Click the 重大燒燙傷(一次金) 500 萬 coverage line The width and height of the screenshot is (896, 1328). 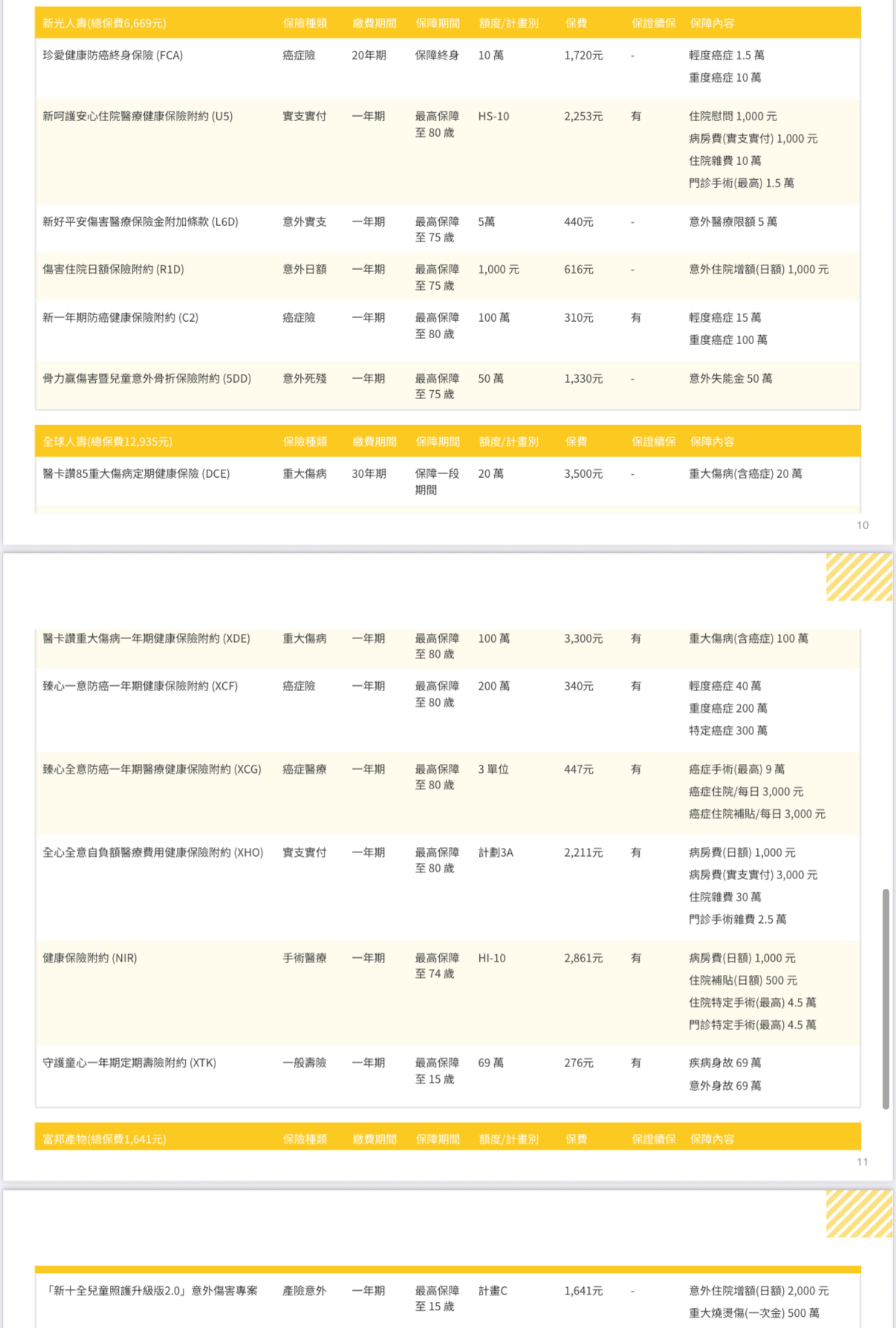coord(754,1313)
